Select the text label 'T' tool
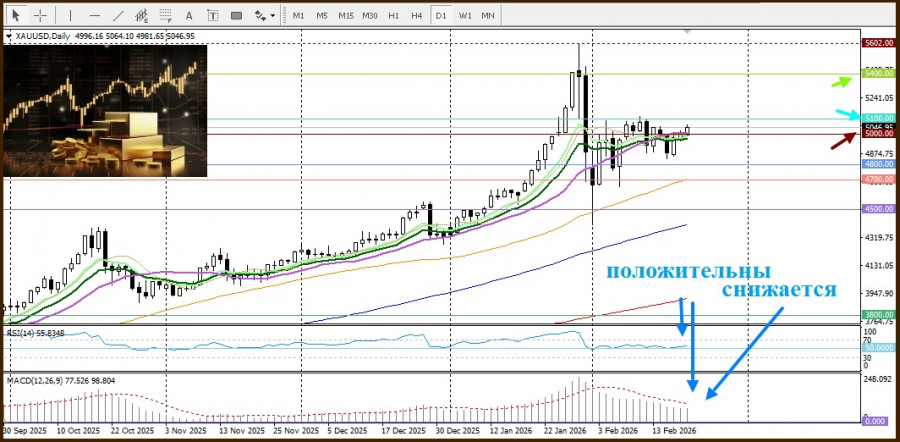The width and height of the screenshot is (900, 442). pyautogui.click(x=212, y=15)
